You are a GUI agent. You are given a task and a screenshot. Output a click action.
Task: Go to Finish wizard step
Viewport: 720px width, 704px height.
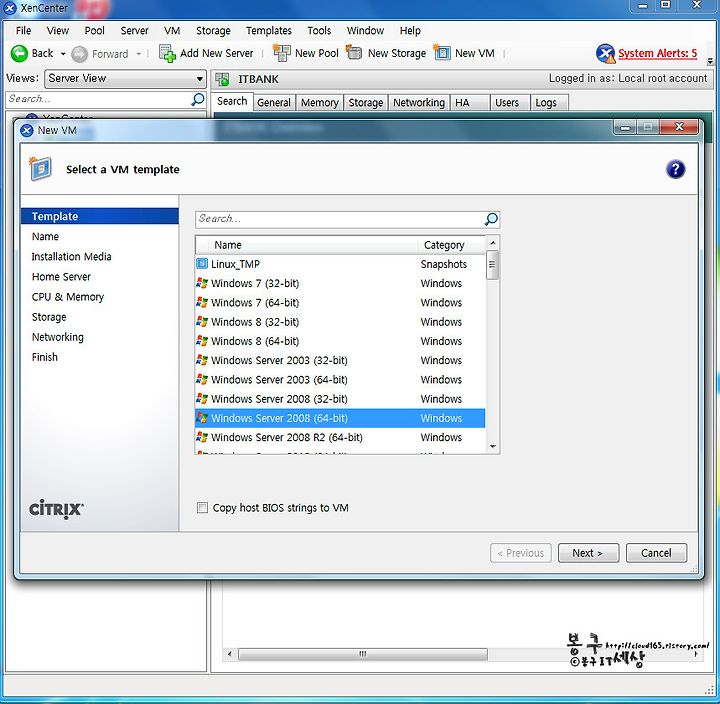coord(45,357)
